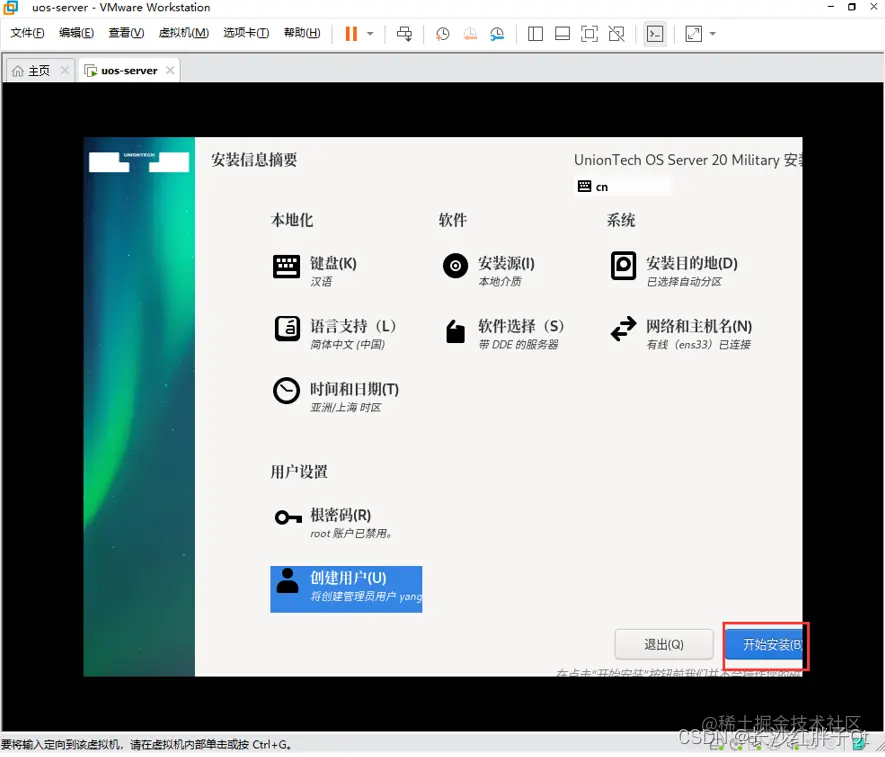Send Ctrl+Alt+Del to the virtual machine

tap(404, 33)
